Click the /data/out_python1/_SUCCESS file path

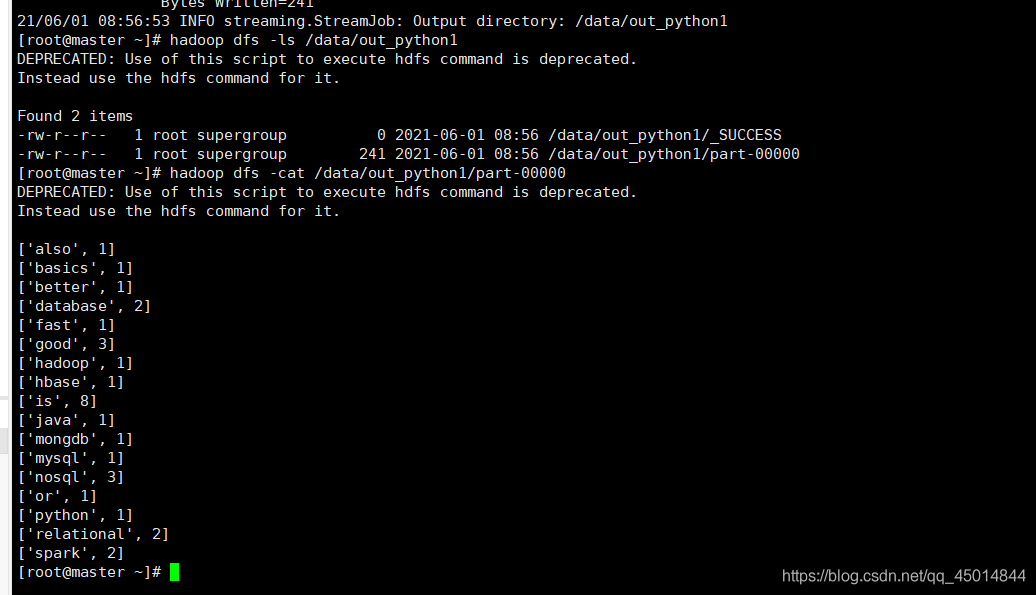point(665,135)
